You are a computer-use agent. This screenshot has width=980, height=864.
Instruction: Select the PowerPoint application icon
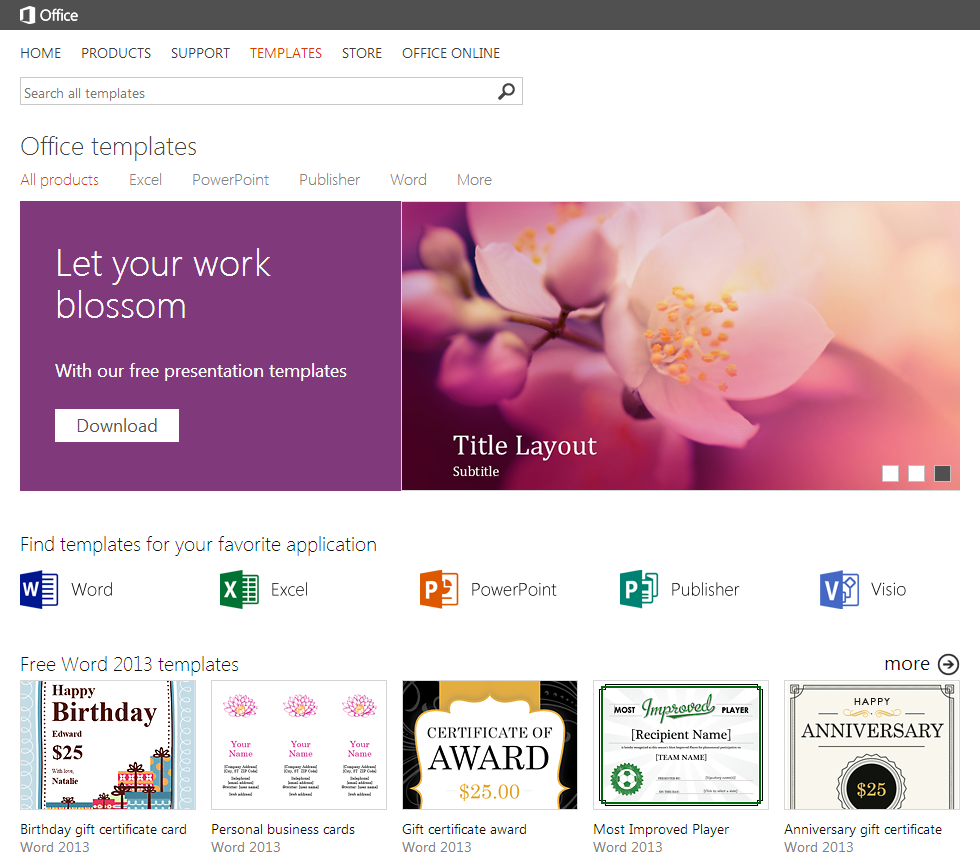[x=439, y=589]
